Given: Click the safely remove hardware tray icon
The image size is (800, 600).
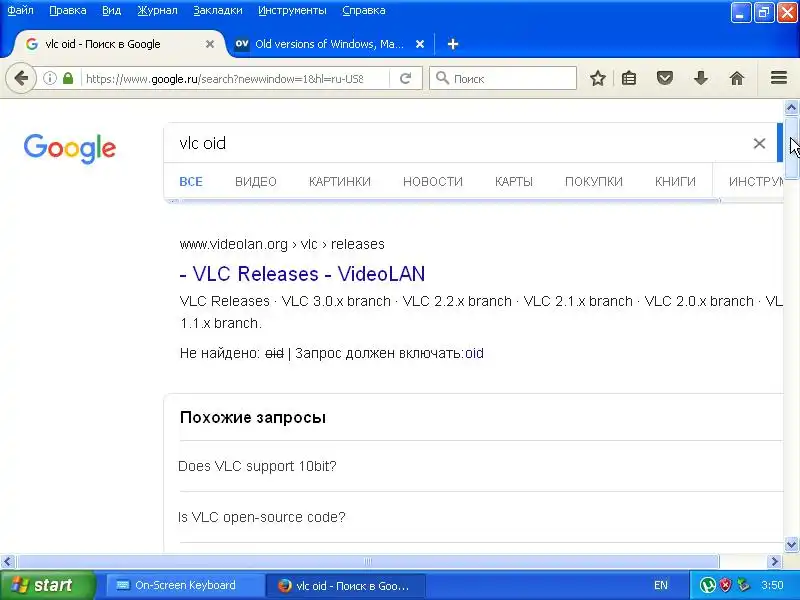Looking at the screenshot, I should pyautogui.click(x=743, y=585).
